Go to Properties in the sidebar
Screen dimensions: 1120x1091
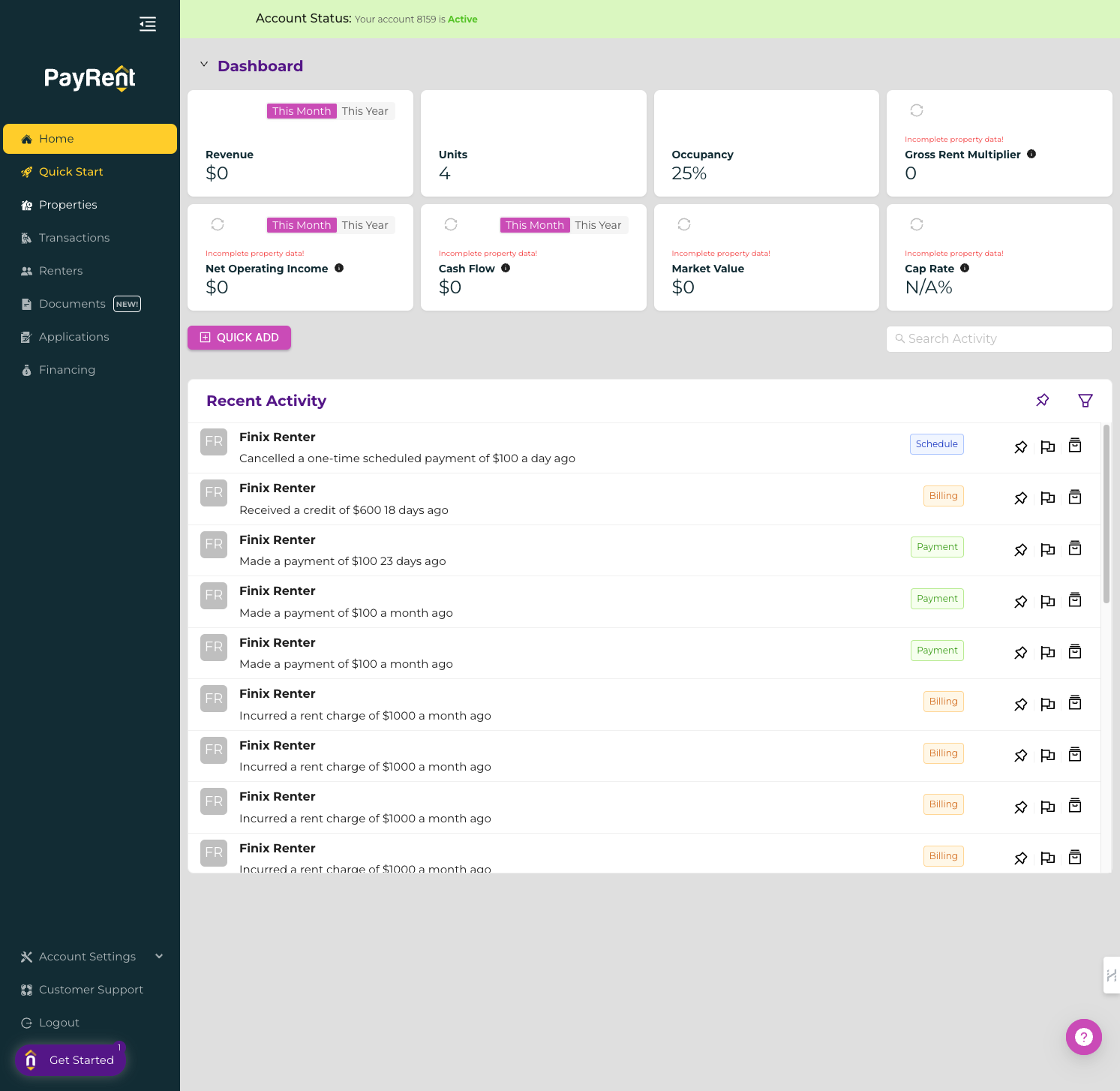90,205
